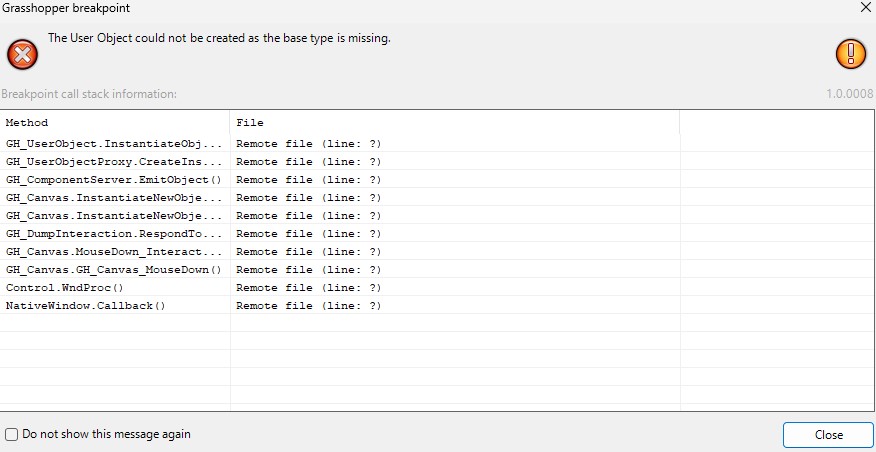Select the Control.WndProc() row

(x=65, y=288)
